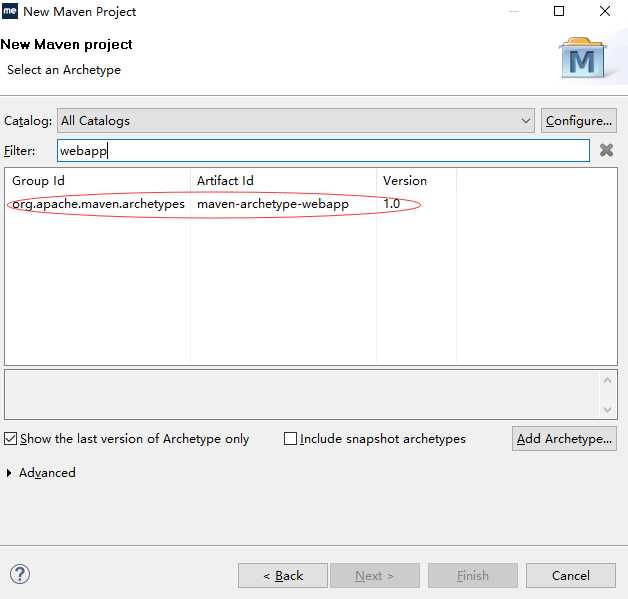Sort by Artifact Id column header
The image size is (628, 599).
pos(283,181)
